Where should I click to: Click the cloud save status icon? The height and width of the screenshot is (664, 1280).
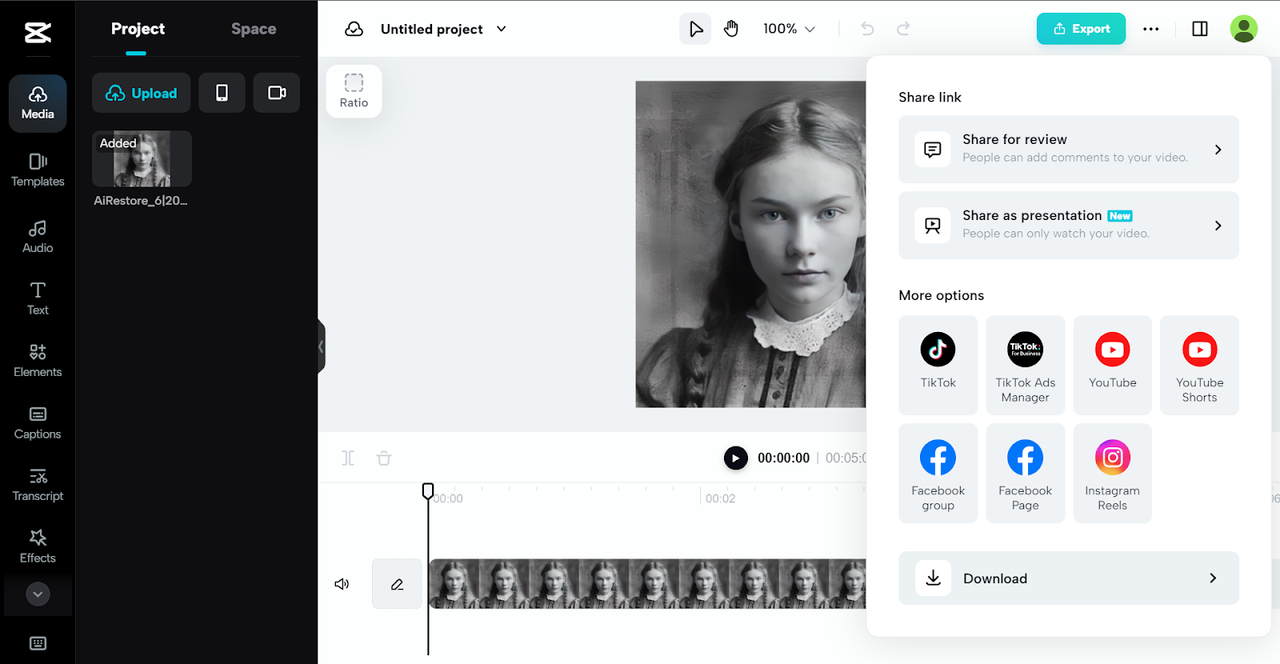[354, 29]
